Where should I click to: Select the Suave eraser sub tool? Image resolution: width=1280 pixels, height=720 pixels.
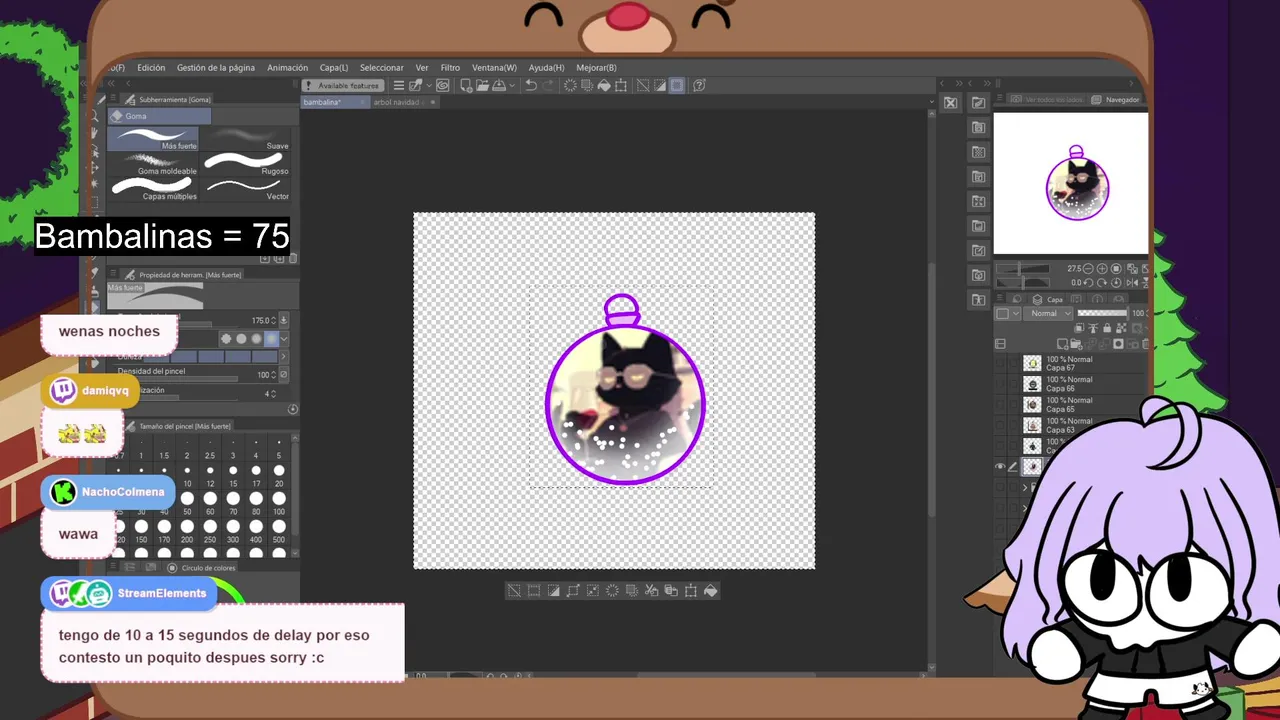[247, 139]
